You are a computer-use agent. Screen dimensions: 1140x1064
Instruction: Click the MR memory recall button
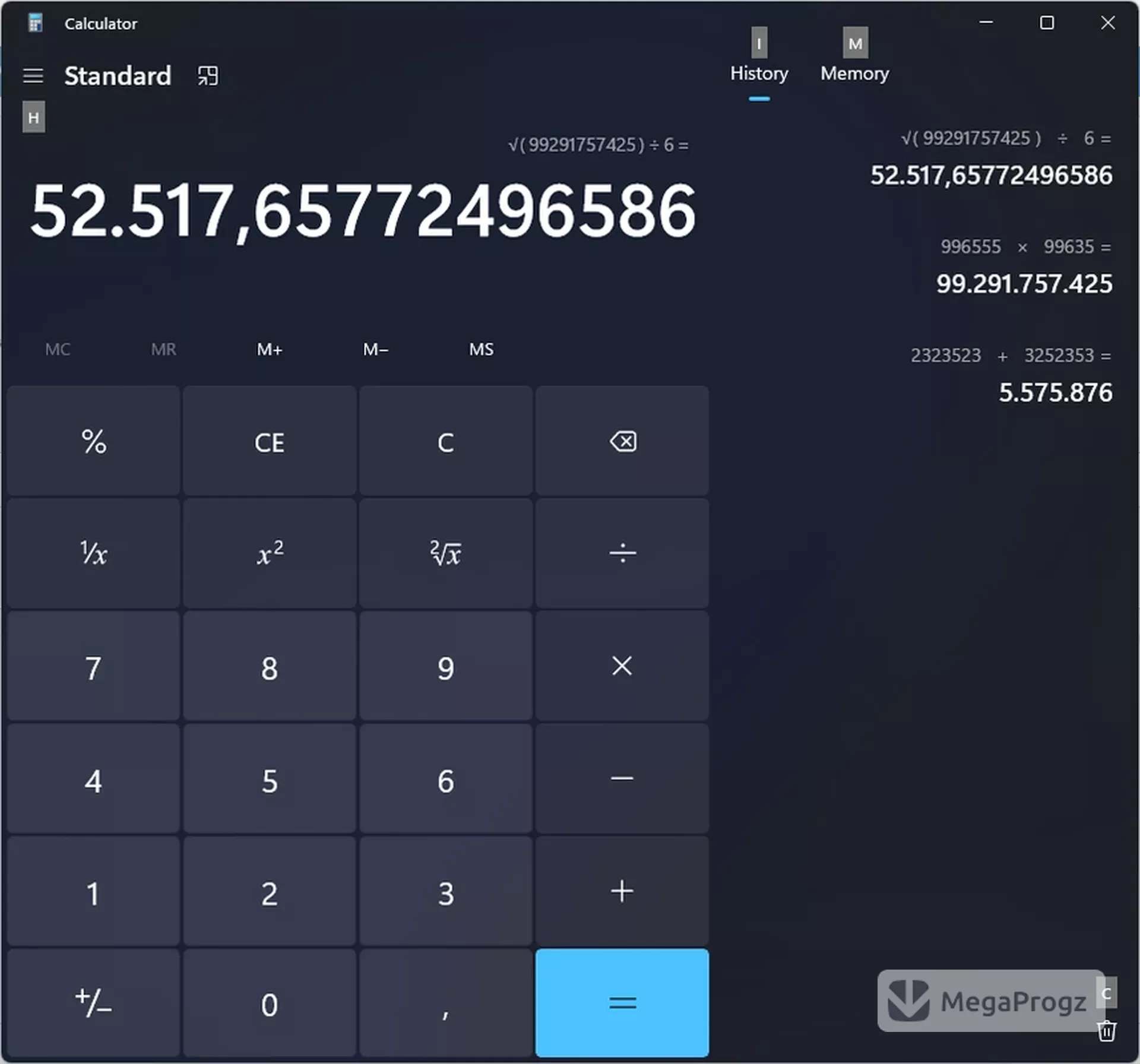[x=163, y=349]
